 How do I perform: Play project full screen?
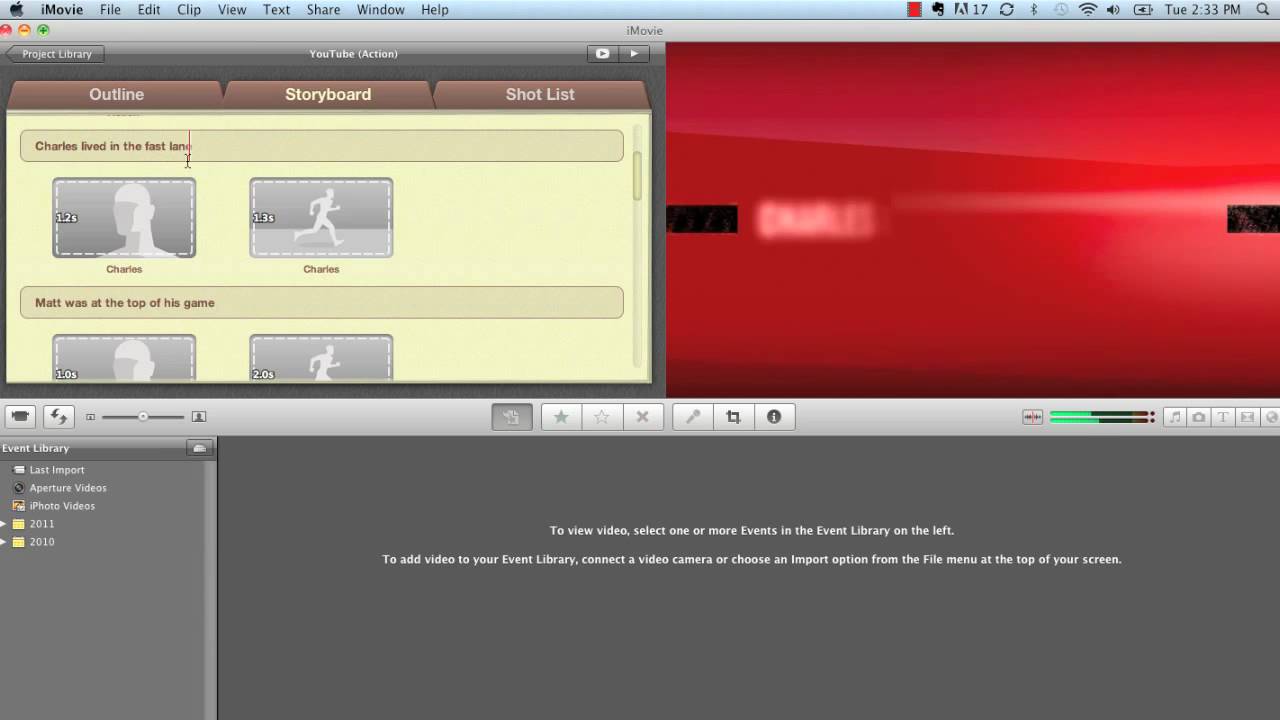[602, 54]
